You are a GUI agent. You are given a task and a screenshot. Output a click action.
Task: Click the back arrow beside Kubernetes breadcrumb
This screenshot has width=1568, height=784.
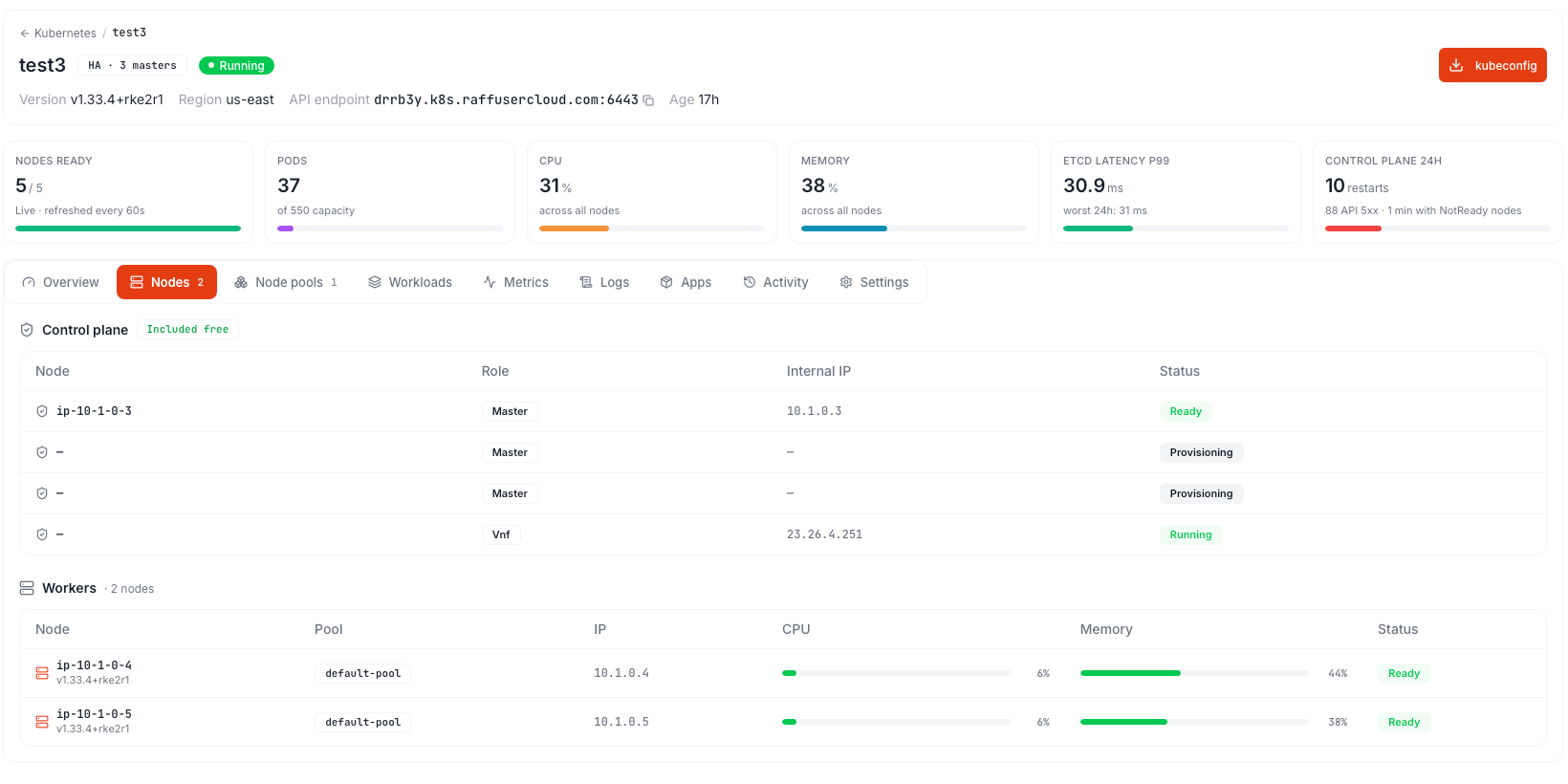click(x=24, y=33)
